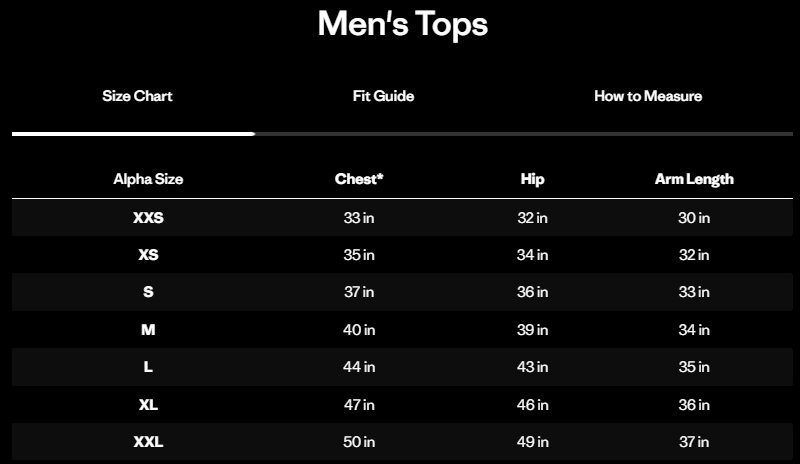Select the XS size row label
Viewport: 800px width, 464px height.
pyautogui.click(x=148, y=255)
